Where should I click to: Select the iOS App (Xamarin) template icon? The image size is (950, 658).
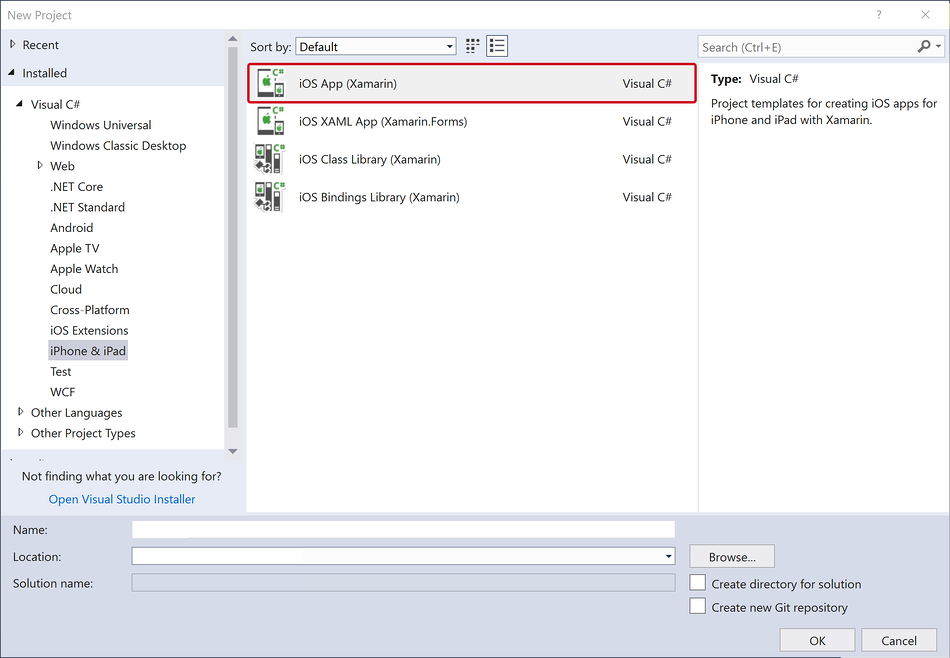click(x=270, y=83)
